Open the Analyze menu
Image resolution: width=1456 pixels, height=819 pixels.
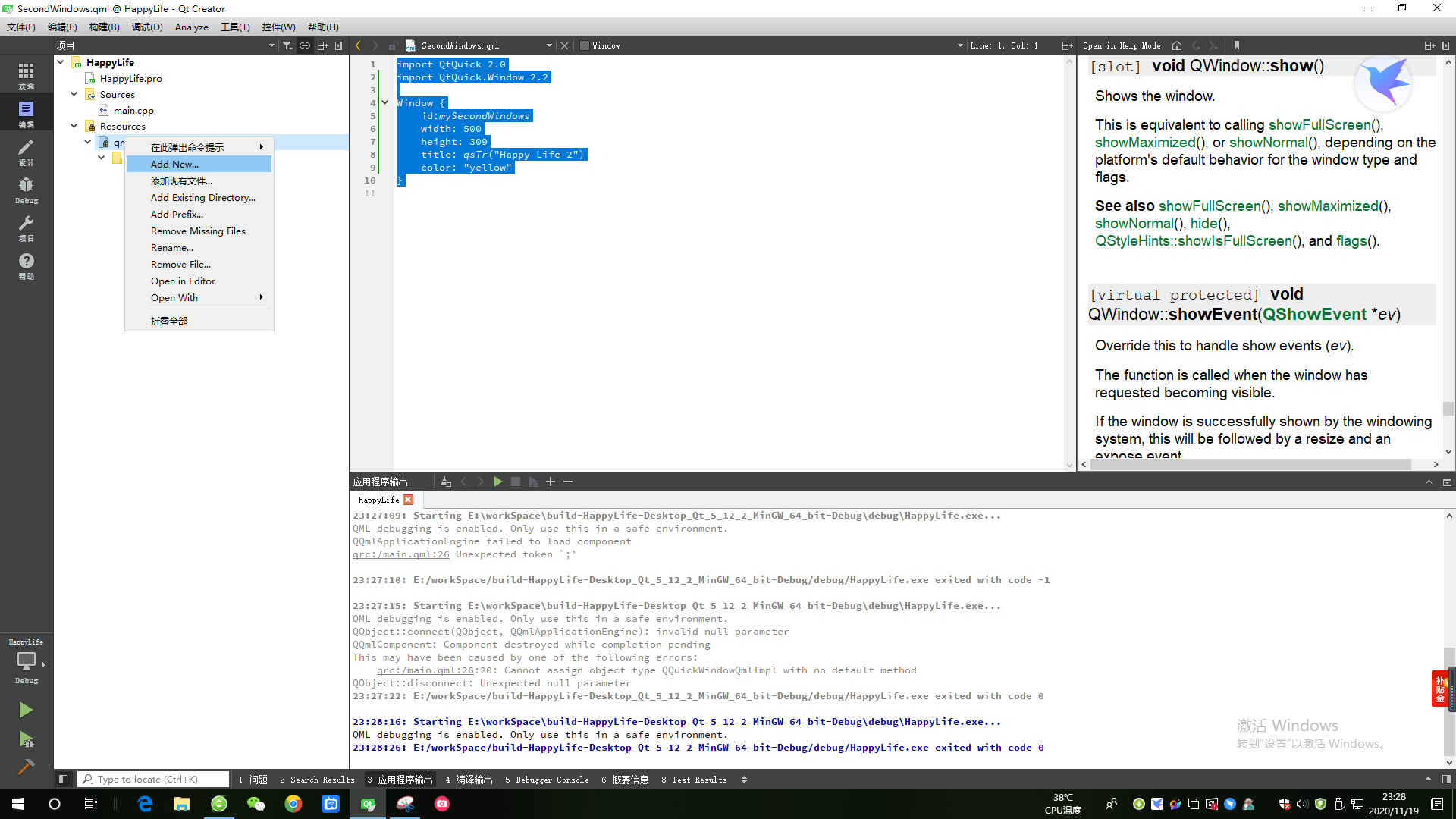click(x=191, y=27)
